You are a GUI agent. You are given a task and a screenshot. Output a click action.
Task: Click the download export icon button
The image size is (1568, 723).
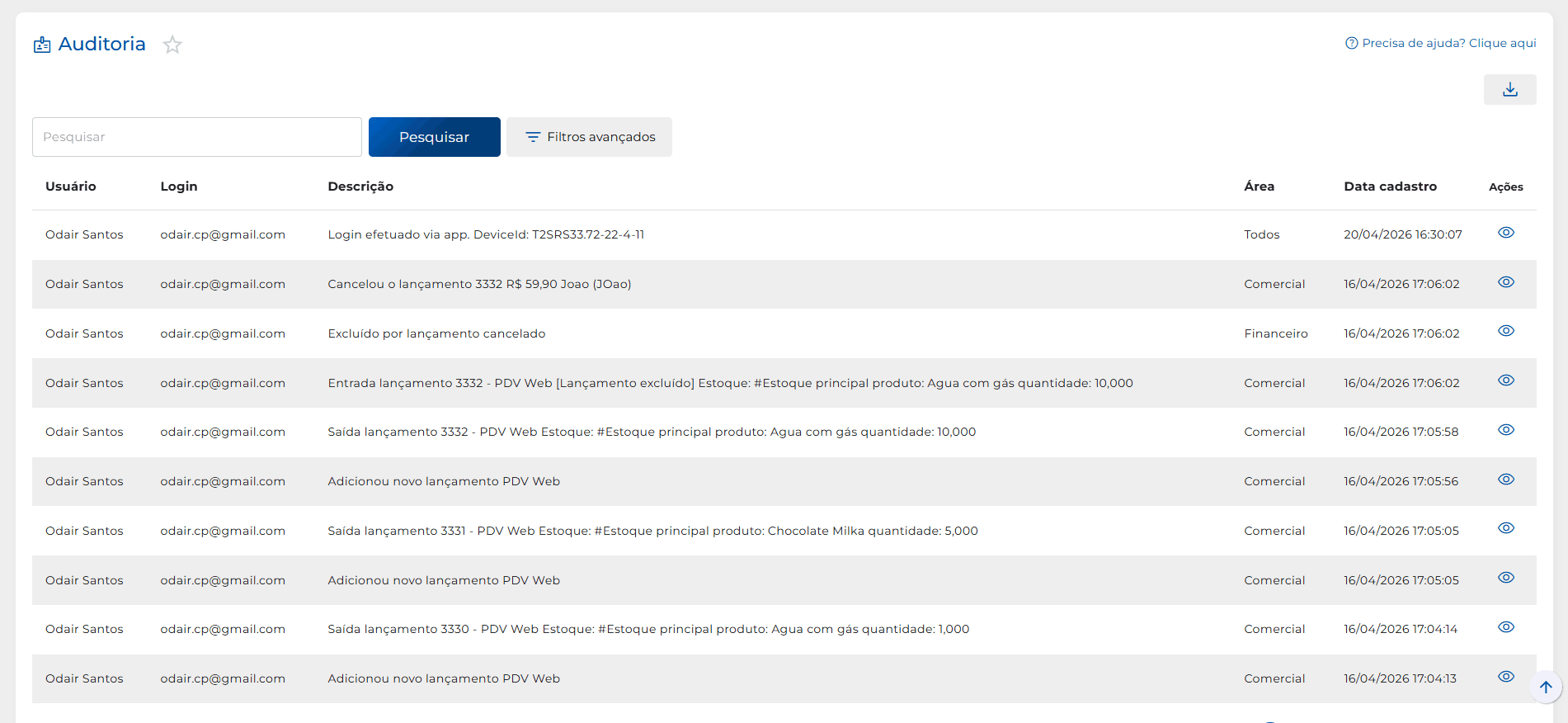[1509, 89]
